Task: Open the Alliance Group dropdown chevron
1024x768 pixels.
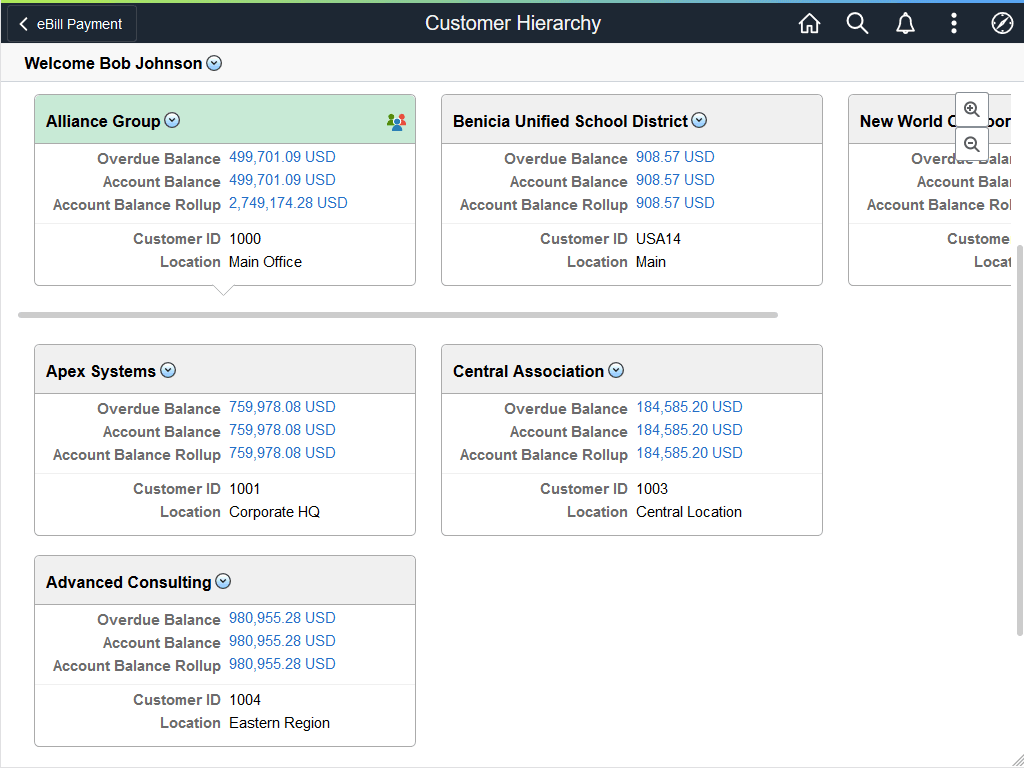Action: [171, 120]
